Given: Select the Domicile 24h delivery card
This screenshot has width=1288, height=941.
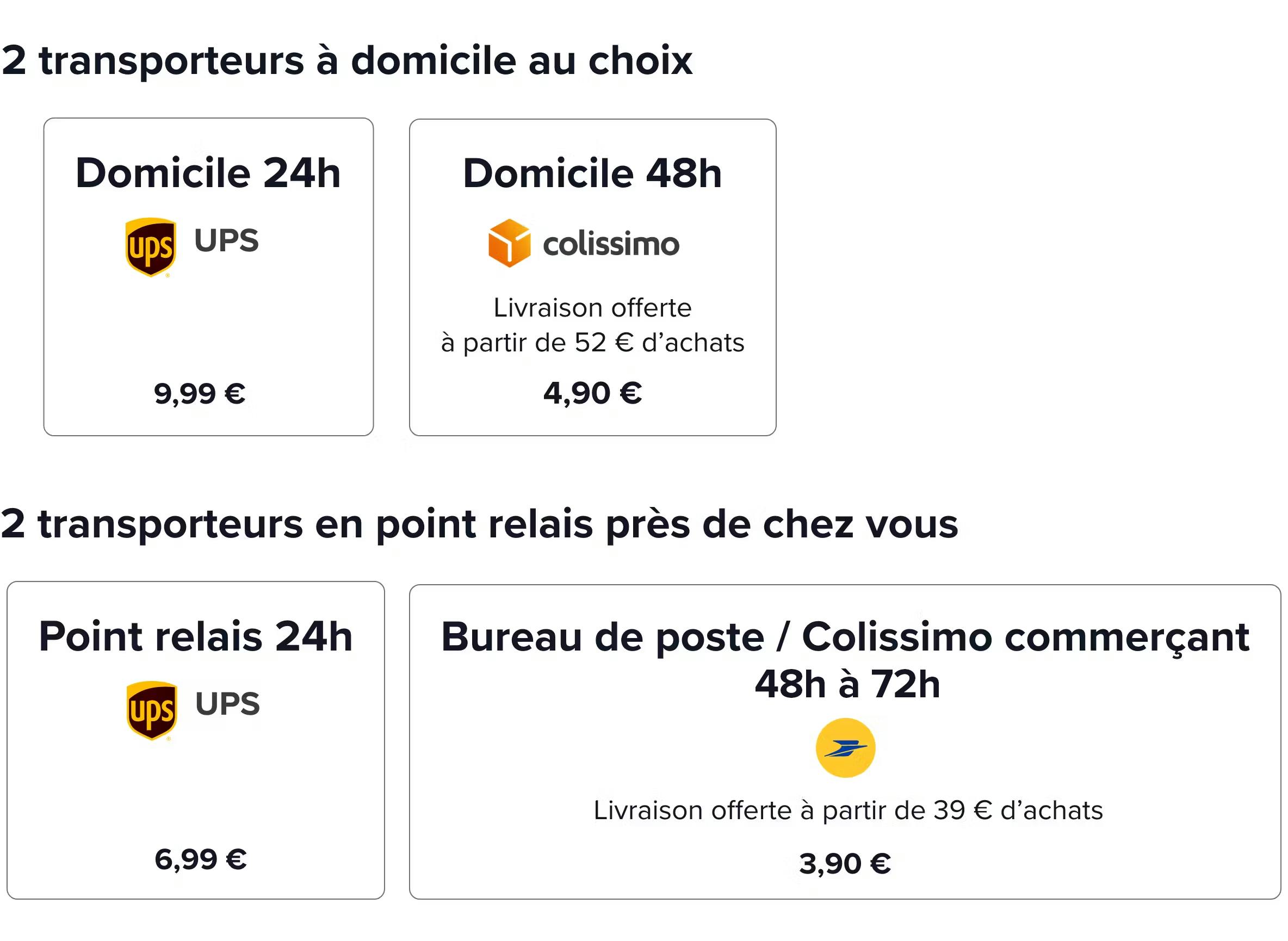Looking at the screenshot, I should 208,277.
